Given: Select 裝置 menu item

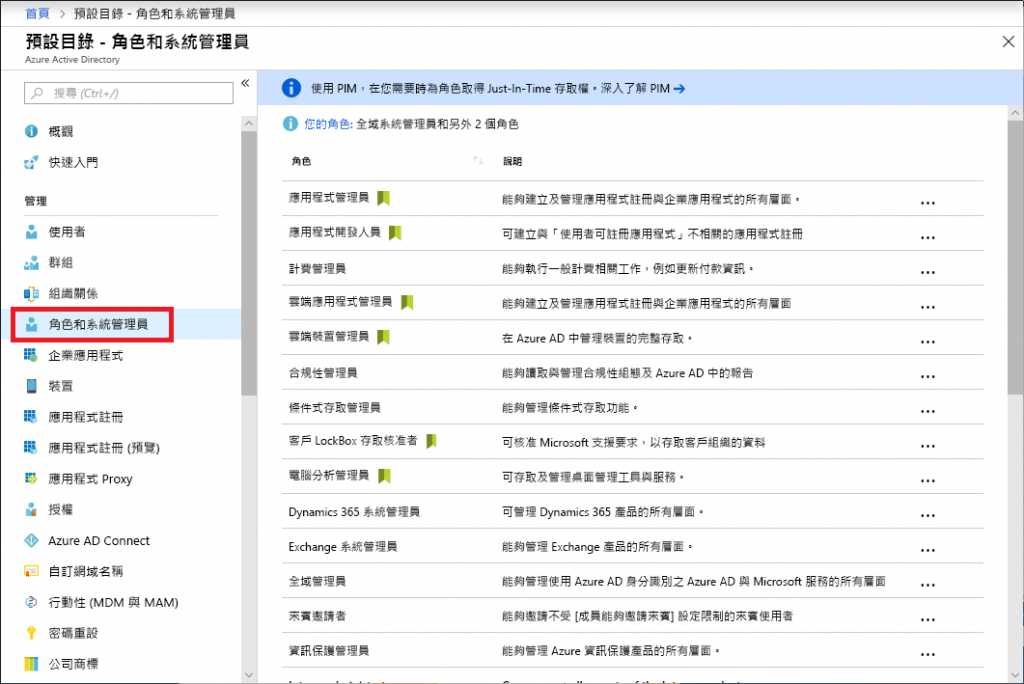Looking at the screenshot, I should pos(61,386).
